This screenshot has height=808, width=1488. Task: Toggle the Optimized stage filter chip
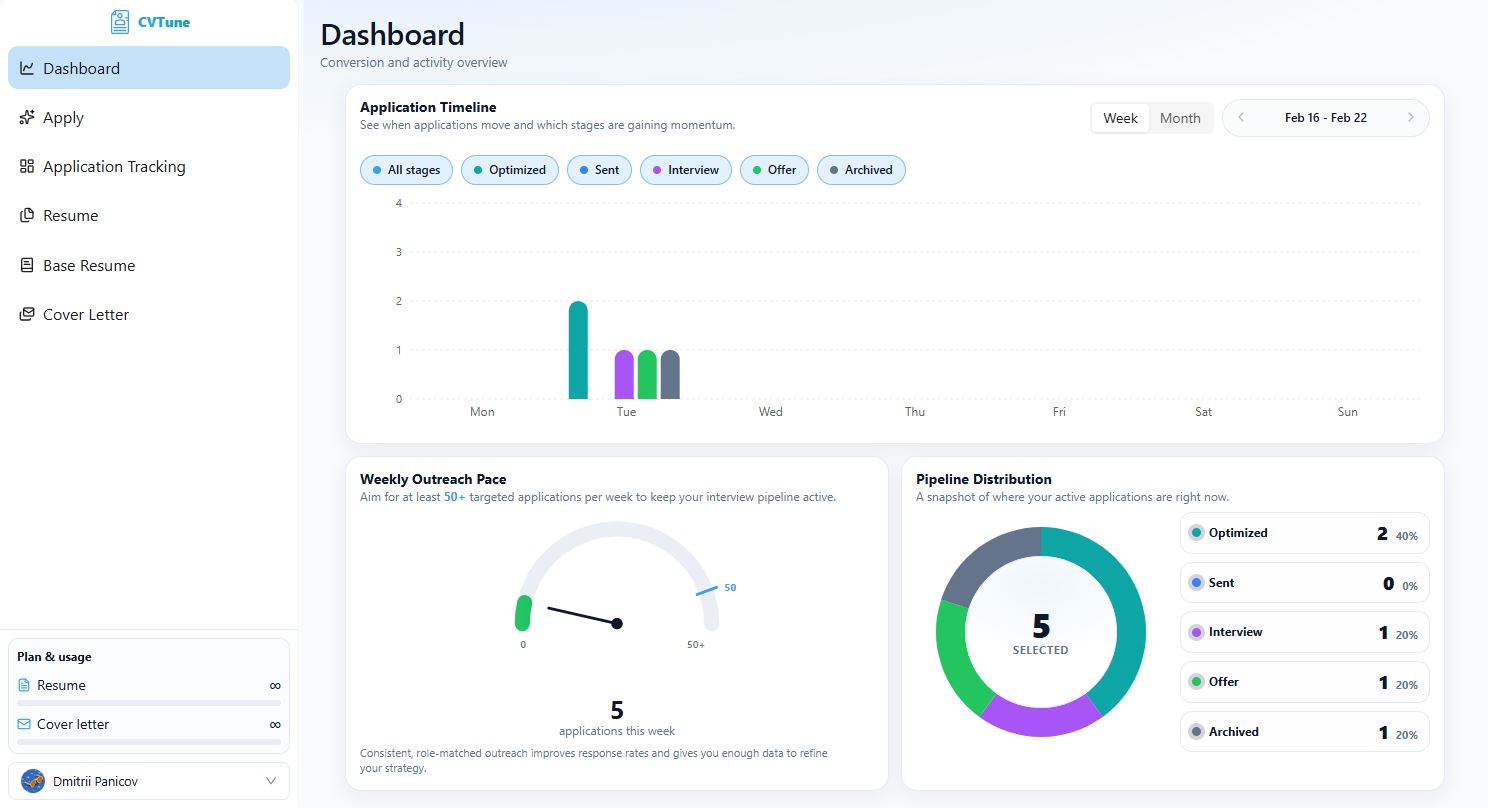point(508,170)
